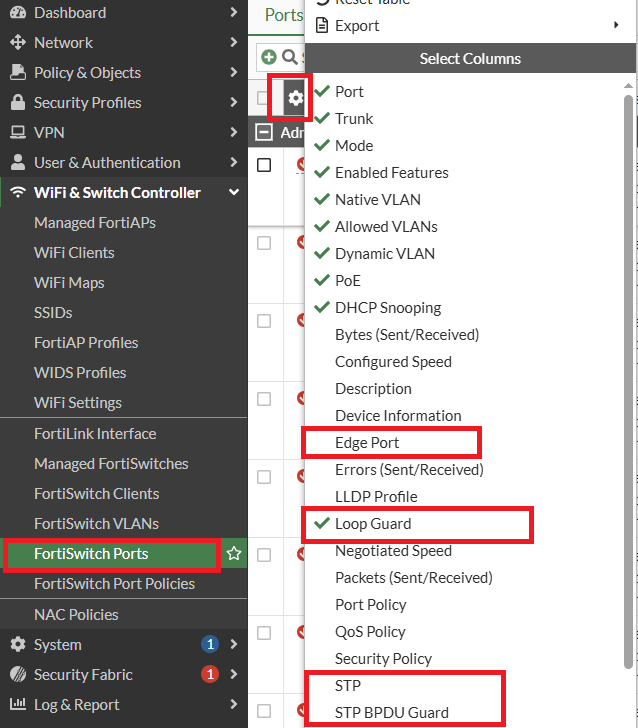
Task: Open FortiSwitch Port Policies page
Action: [114, 584]
